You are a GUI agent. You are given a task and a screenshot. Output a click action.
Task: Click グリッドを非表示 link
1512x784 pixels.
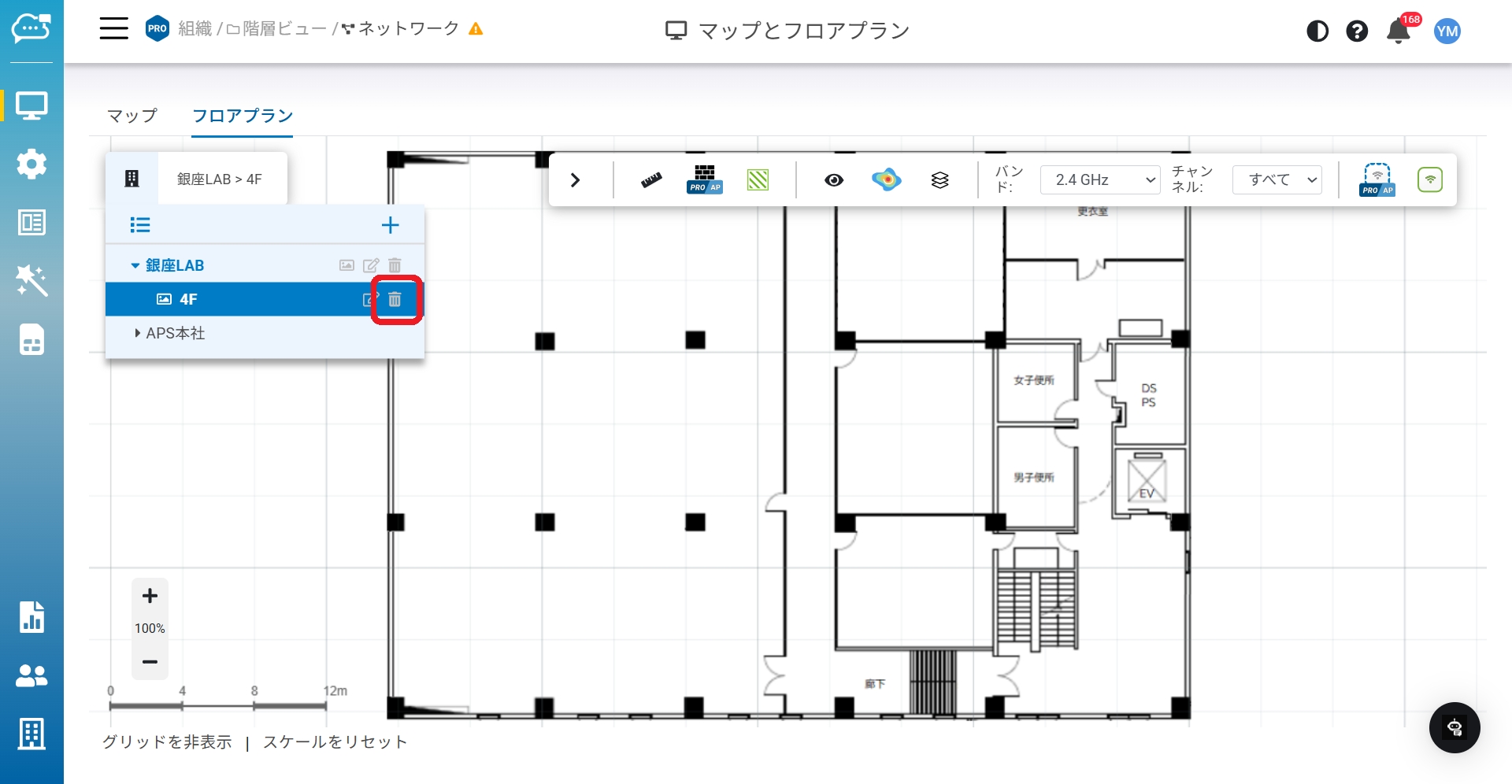pyautogui.click(x=167, y=742)
